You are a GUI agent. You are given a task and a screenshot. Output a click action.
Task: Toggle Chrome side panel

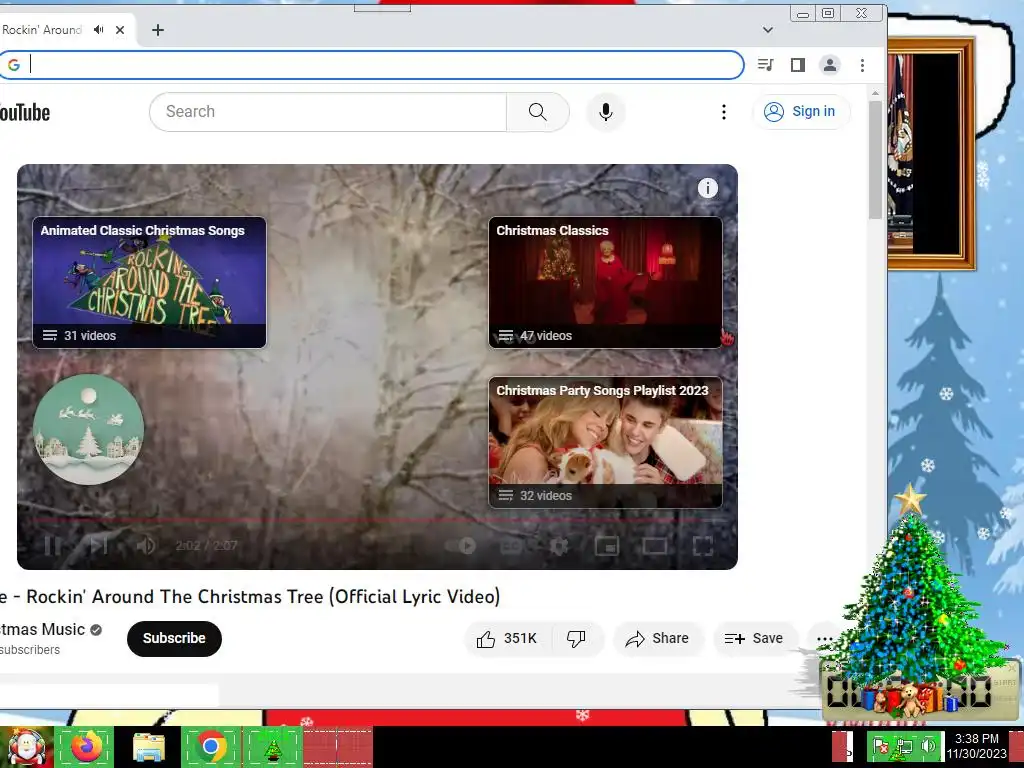pos(797,65)
